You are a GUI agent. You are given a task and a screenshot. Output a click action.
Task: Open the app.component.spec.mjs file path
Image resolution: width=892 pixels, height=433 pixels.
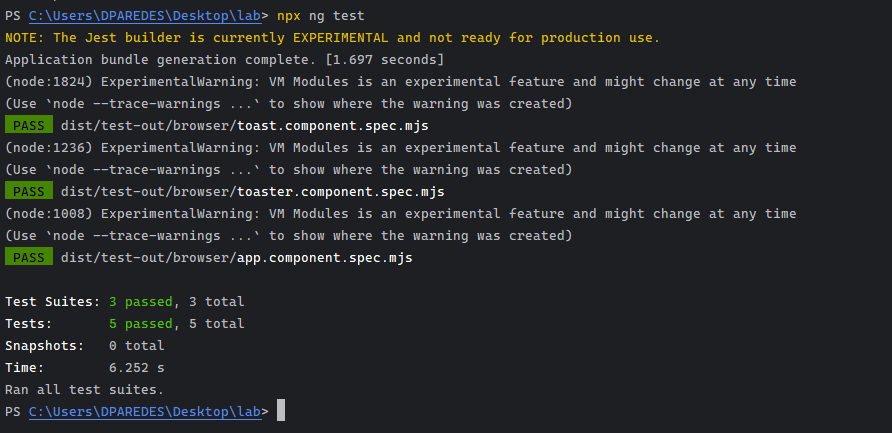(236, 258)
